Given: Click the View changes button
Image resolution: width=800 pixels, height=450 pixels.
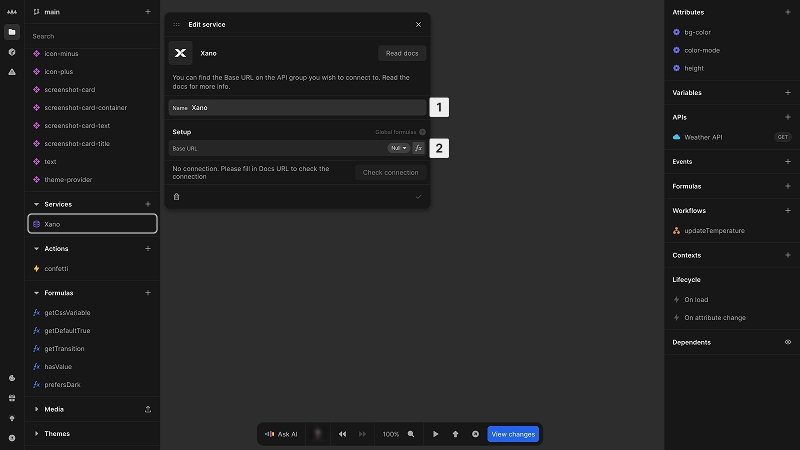Looking at the screenshot, I should (513, 434).
